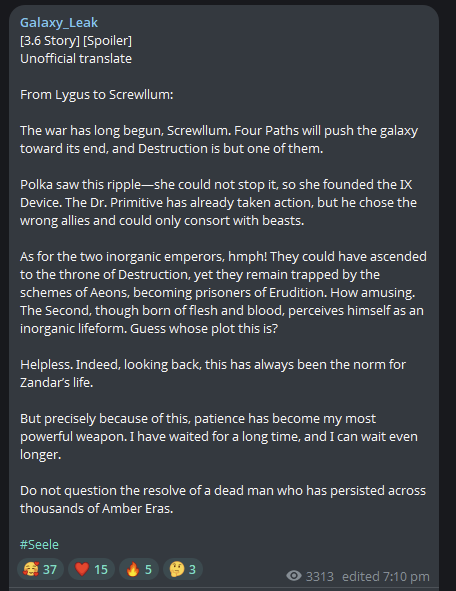Click the 'Do not question the resolve' line
Viewport: 456px width, 591px height.
(x=223, y=491)
